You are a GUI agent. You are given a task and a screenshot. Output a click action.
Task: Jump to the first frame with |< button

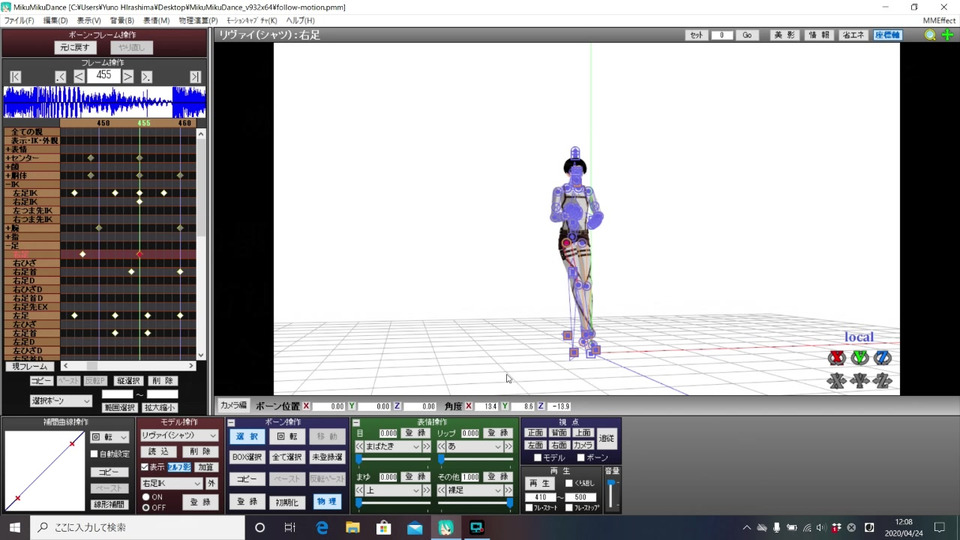tap(16, 77)
